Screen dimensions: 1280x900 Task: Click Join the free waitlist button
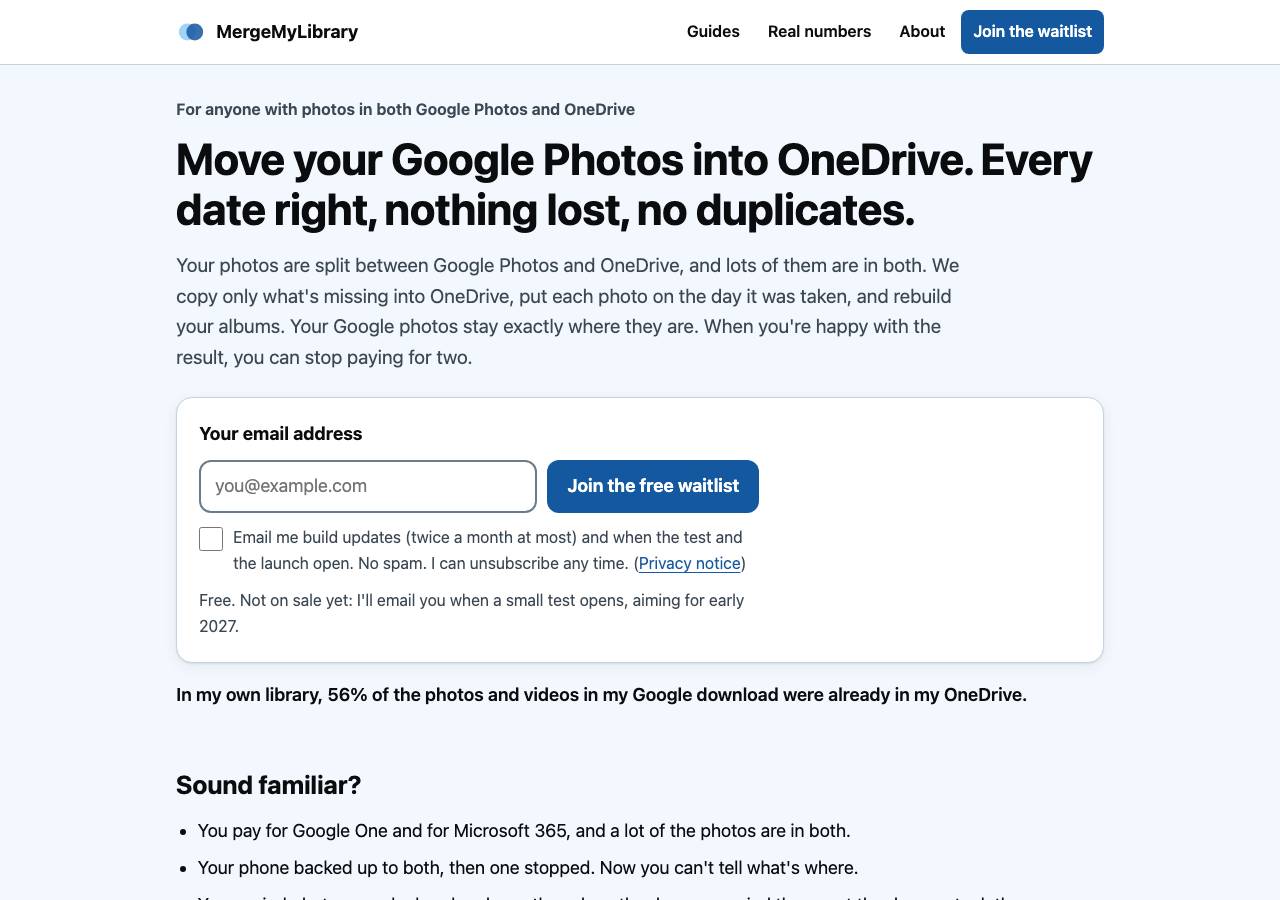point(653,486)
